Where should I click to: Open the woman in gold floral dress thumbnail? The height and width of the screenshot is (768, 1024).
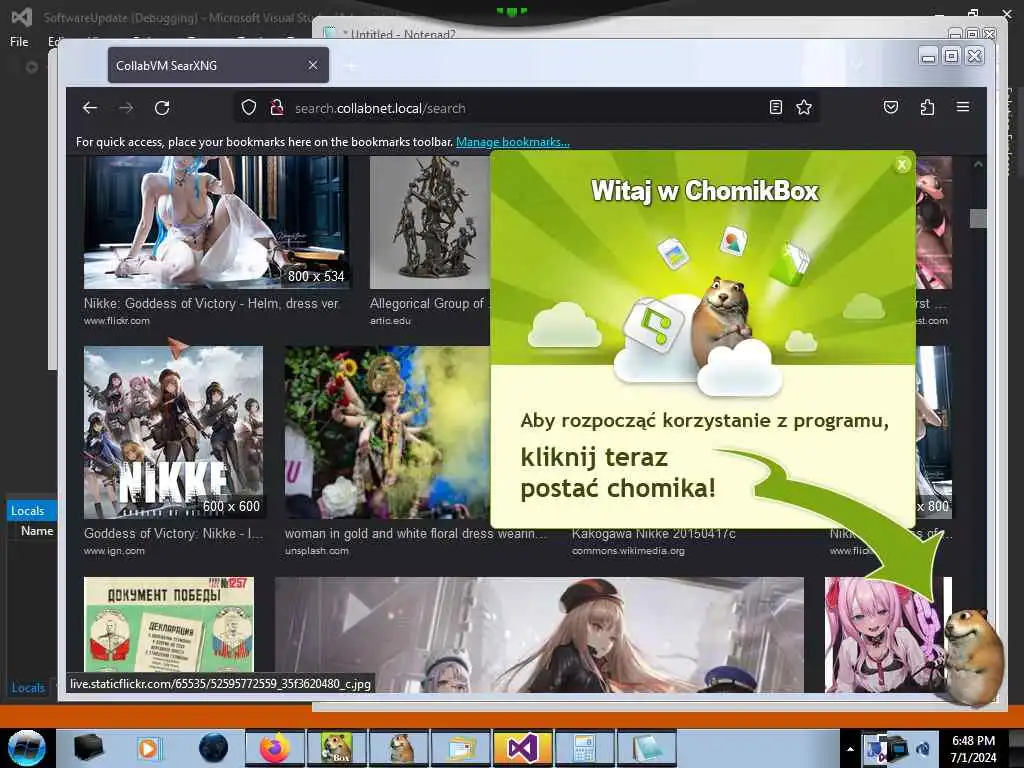tap(387, 432)
